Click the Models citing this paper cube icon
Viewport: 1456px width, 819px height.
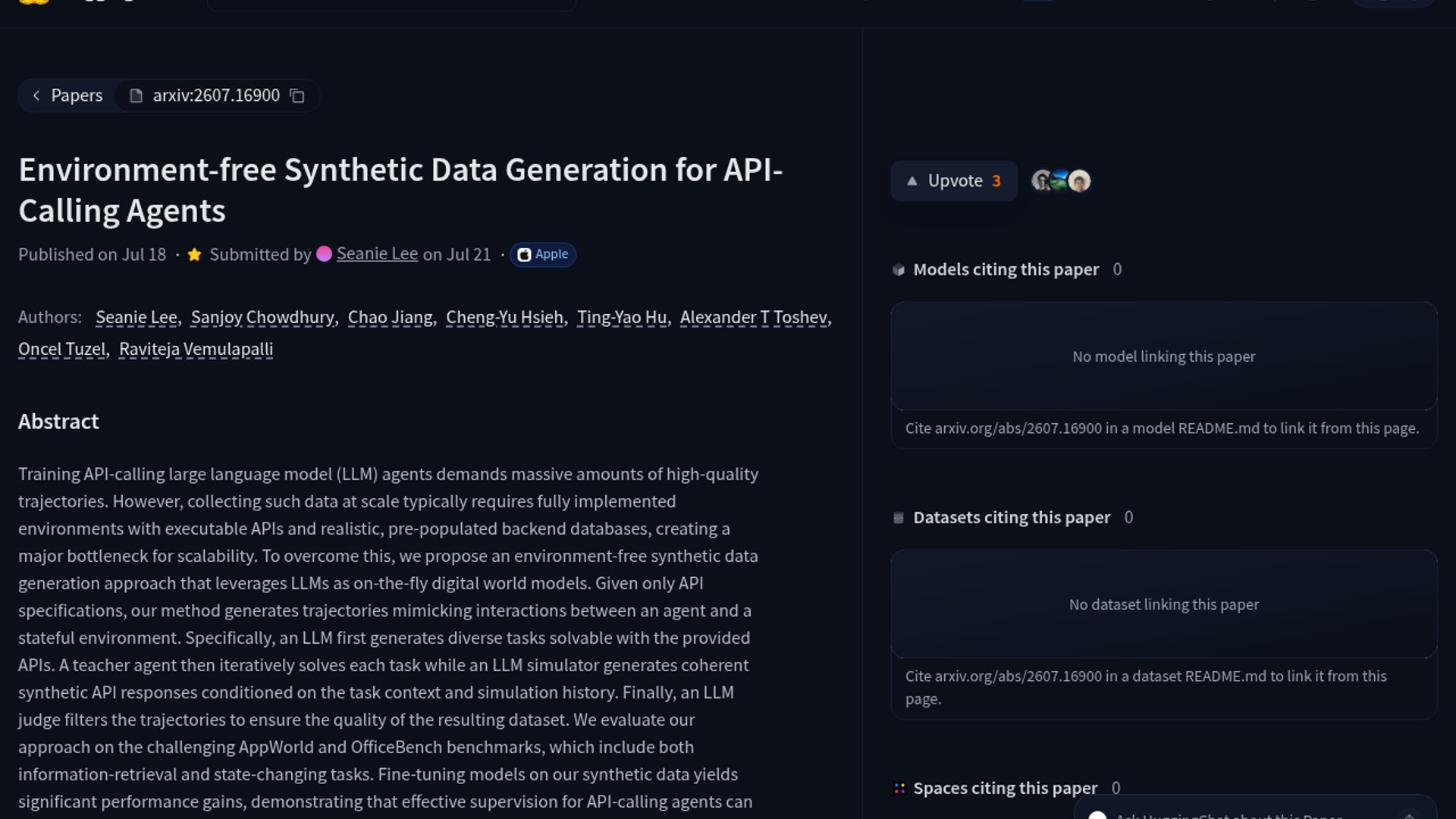[x=899, y=270]
